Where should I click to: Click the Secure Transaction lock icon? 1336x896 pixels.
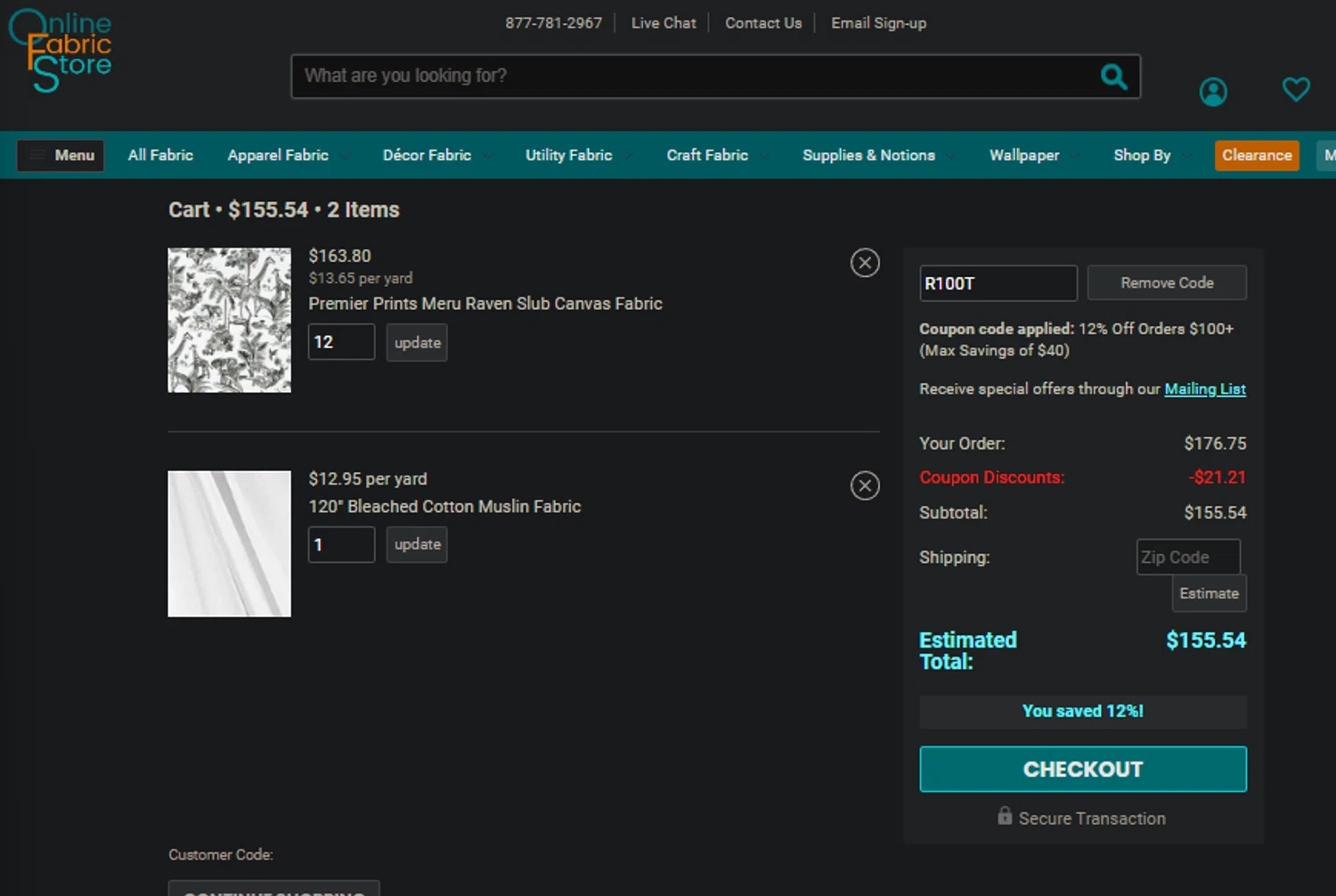[x=1005, y=816]
